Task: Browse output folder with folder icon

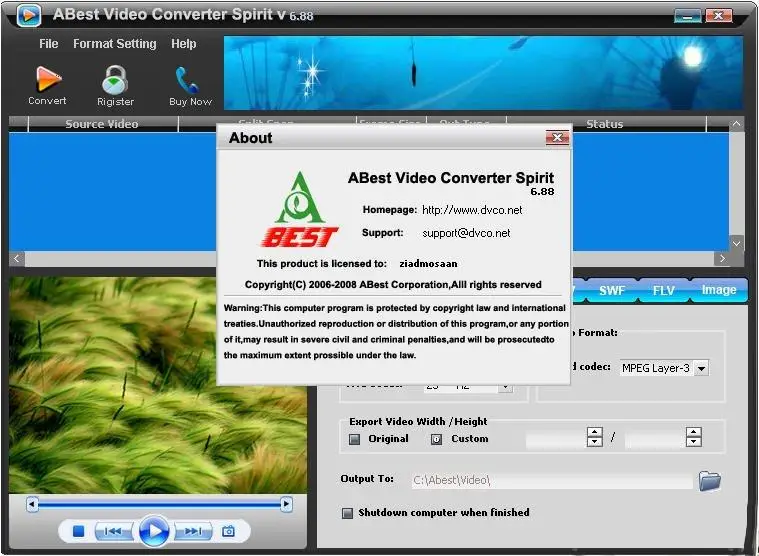Action: pos(710,481)
